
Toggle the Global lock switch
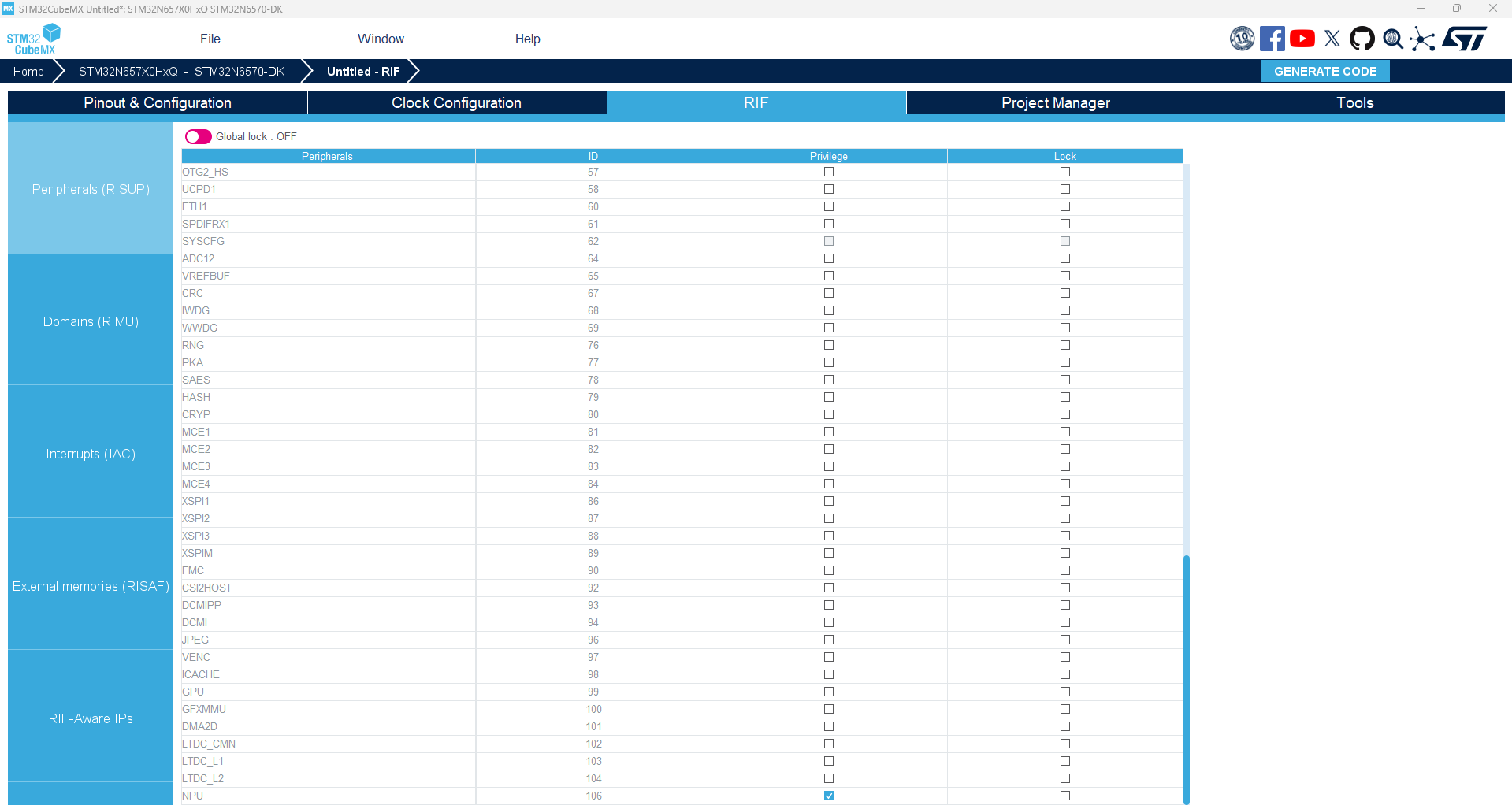click(x=198, y=136)
